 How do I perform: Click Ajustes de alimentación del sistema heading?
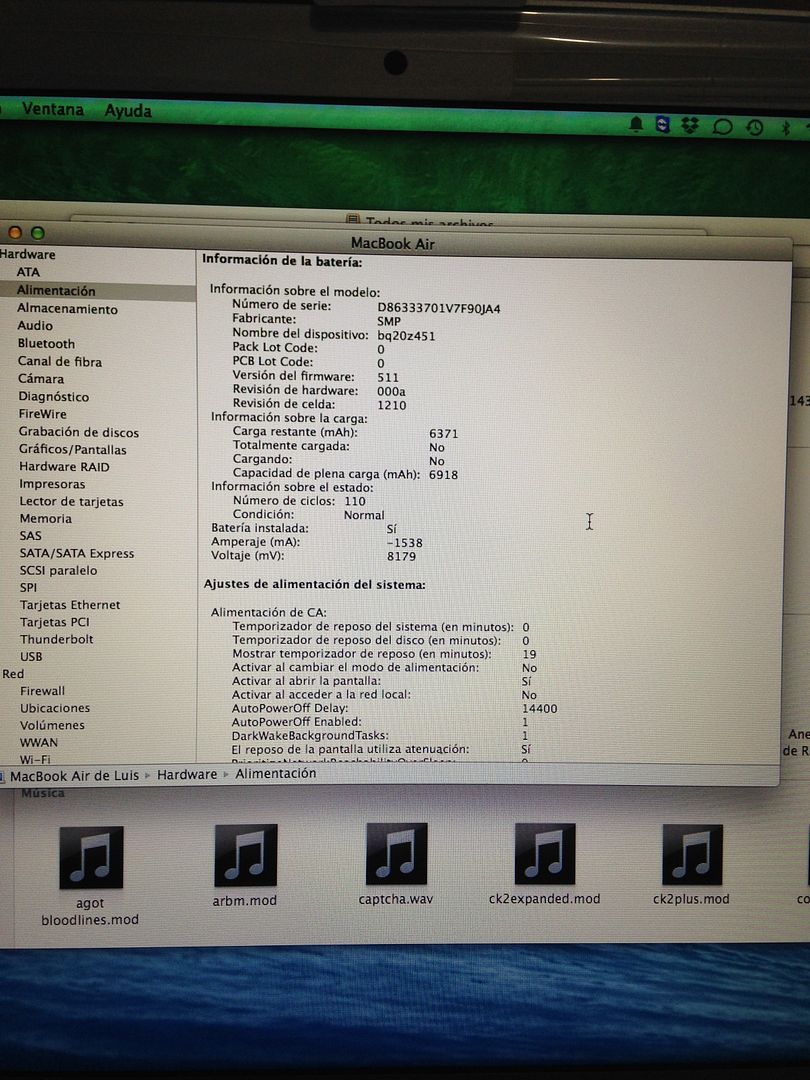coord(314,585)
